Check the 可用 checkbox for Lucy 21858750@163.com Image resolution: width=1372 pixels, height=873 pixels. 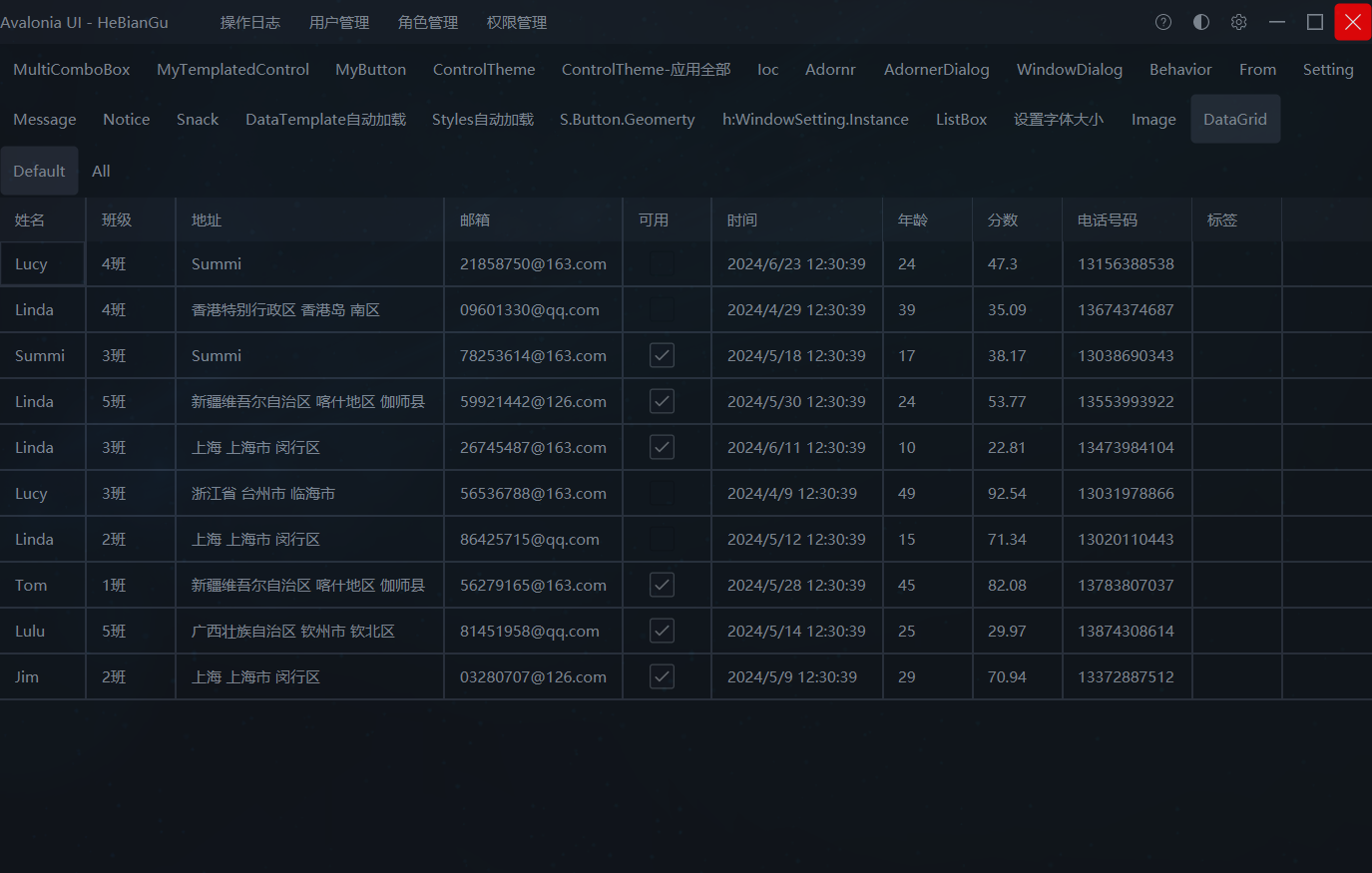[662, 263]
